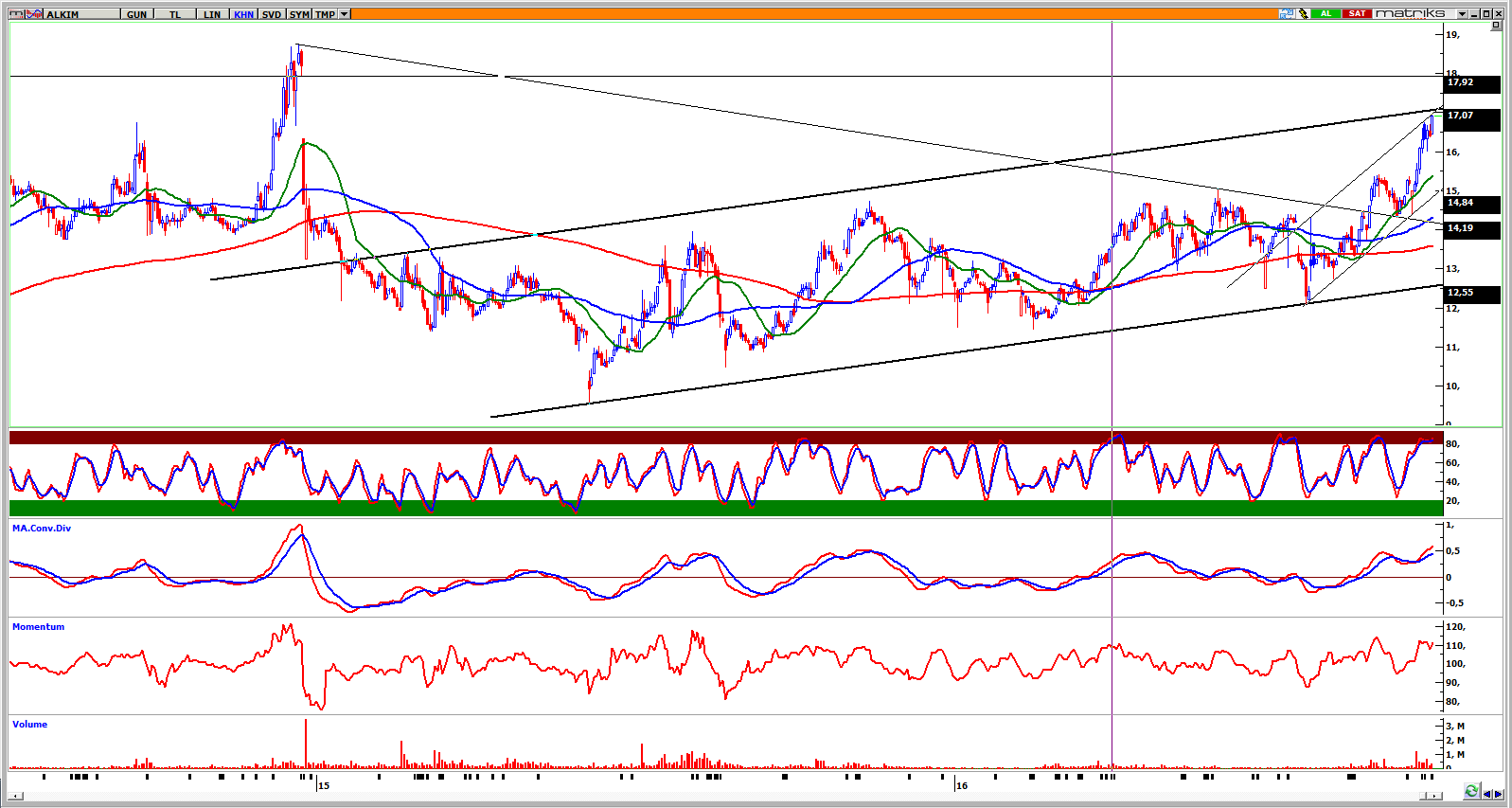
Task: Switch currency with the TL button
Action: (175, 14)
